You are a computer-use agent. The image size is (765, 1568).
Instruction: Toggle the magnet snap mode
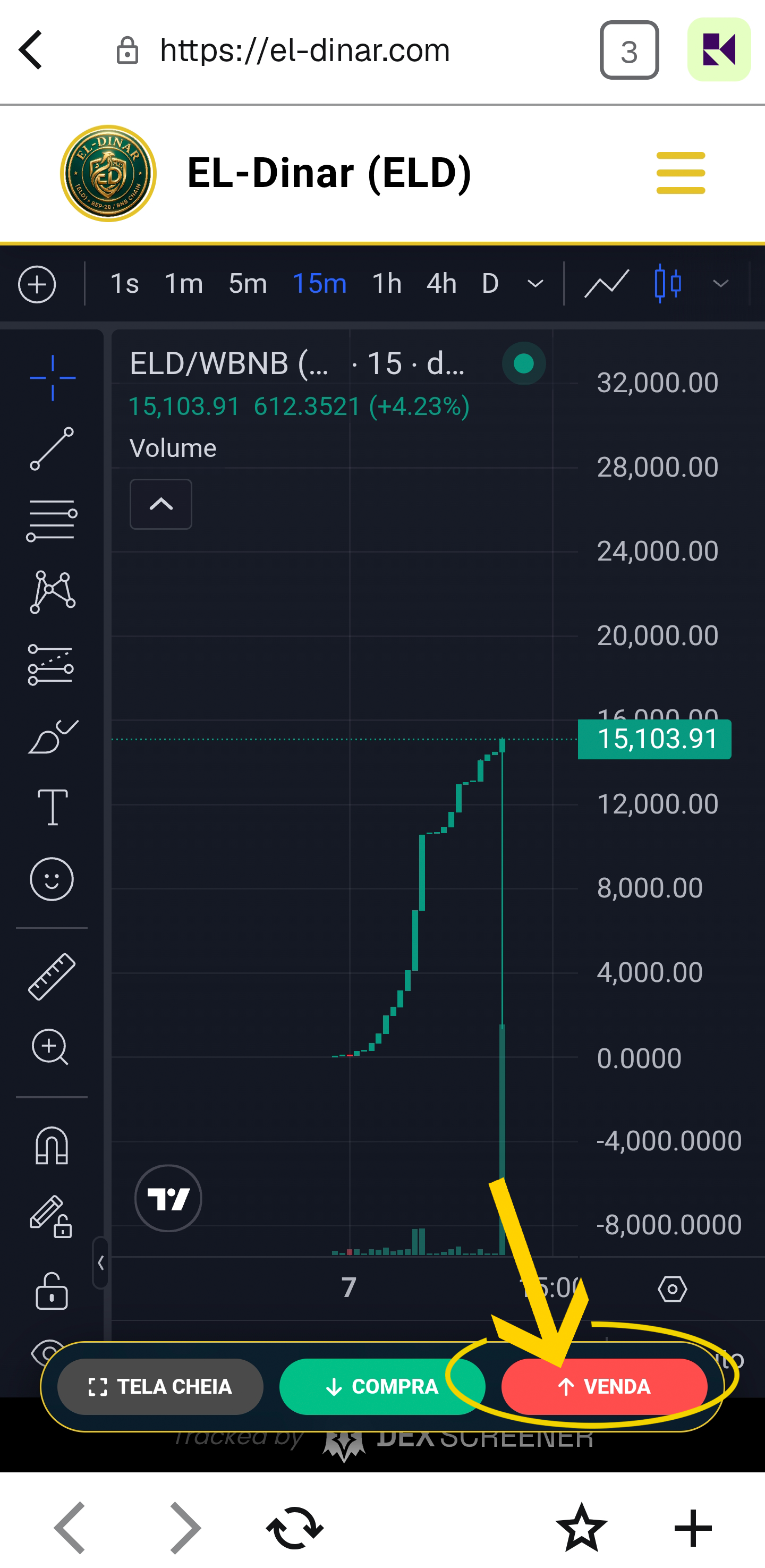(53, 1146)
